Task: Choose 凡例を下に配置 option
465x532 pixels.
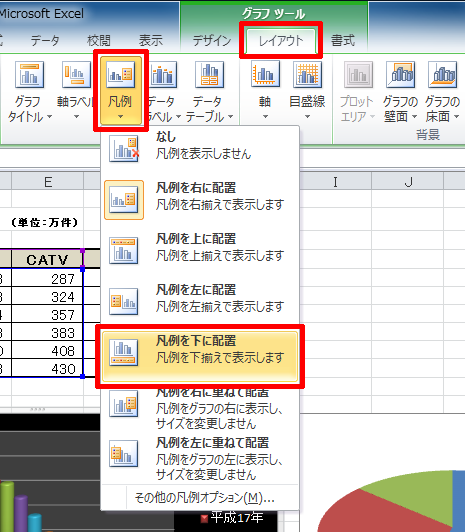Action: point(200,356)
